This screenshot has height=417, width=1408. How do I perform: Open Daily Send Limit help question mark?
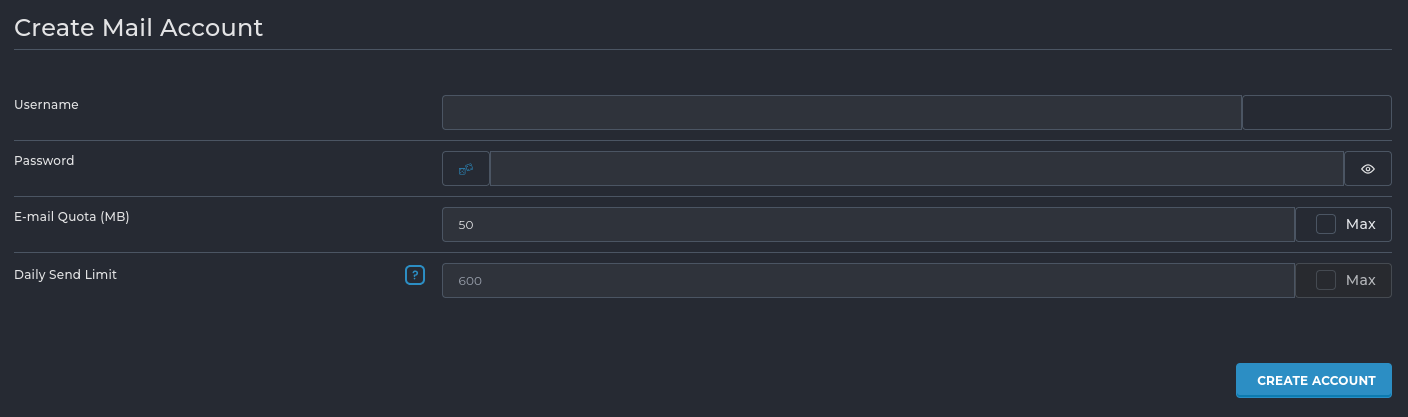point(415,275)
